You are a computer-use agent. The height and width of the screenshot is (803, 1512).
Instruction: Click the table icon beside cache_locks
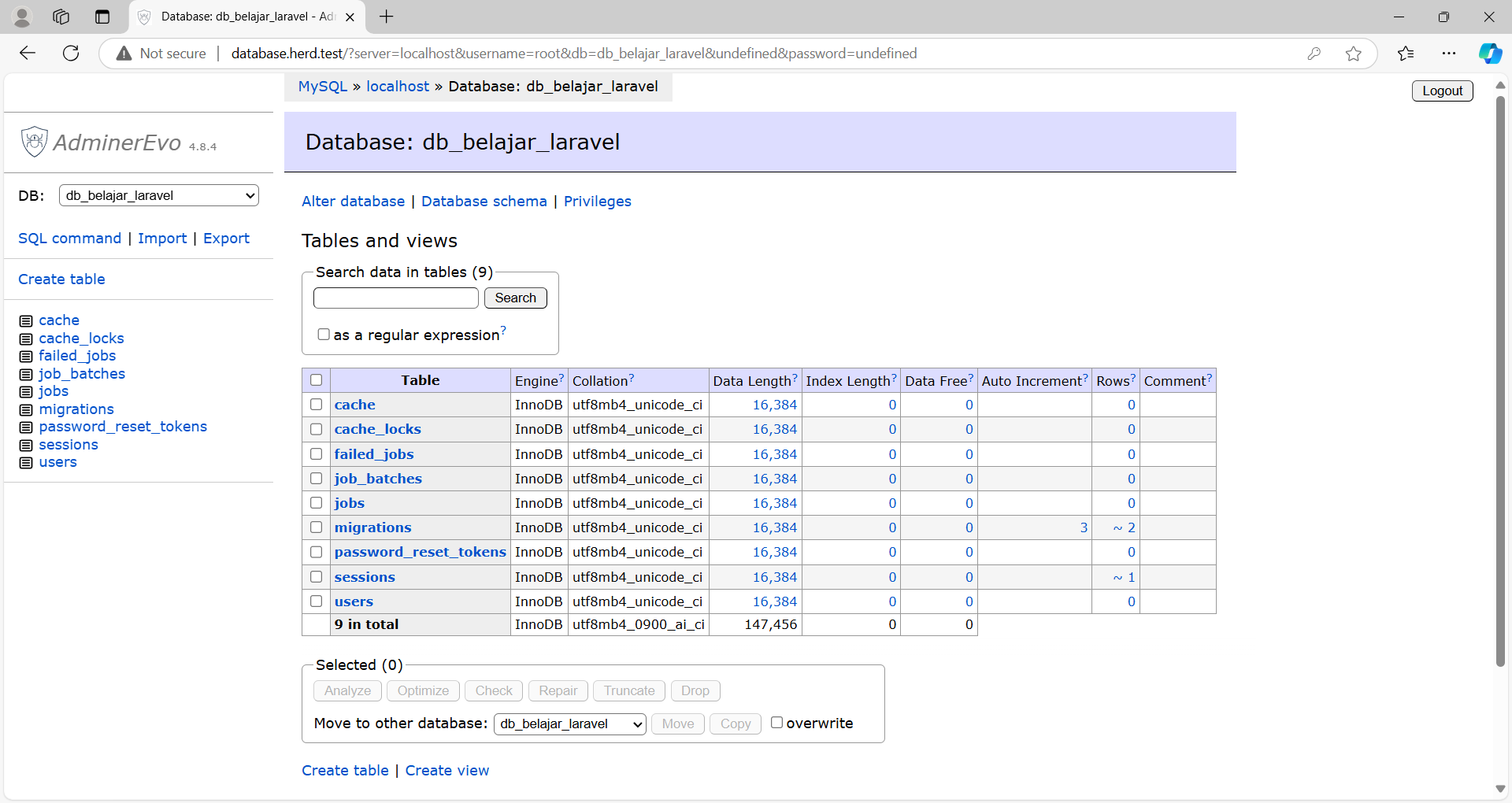point(24,339)
